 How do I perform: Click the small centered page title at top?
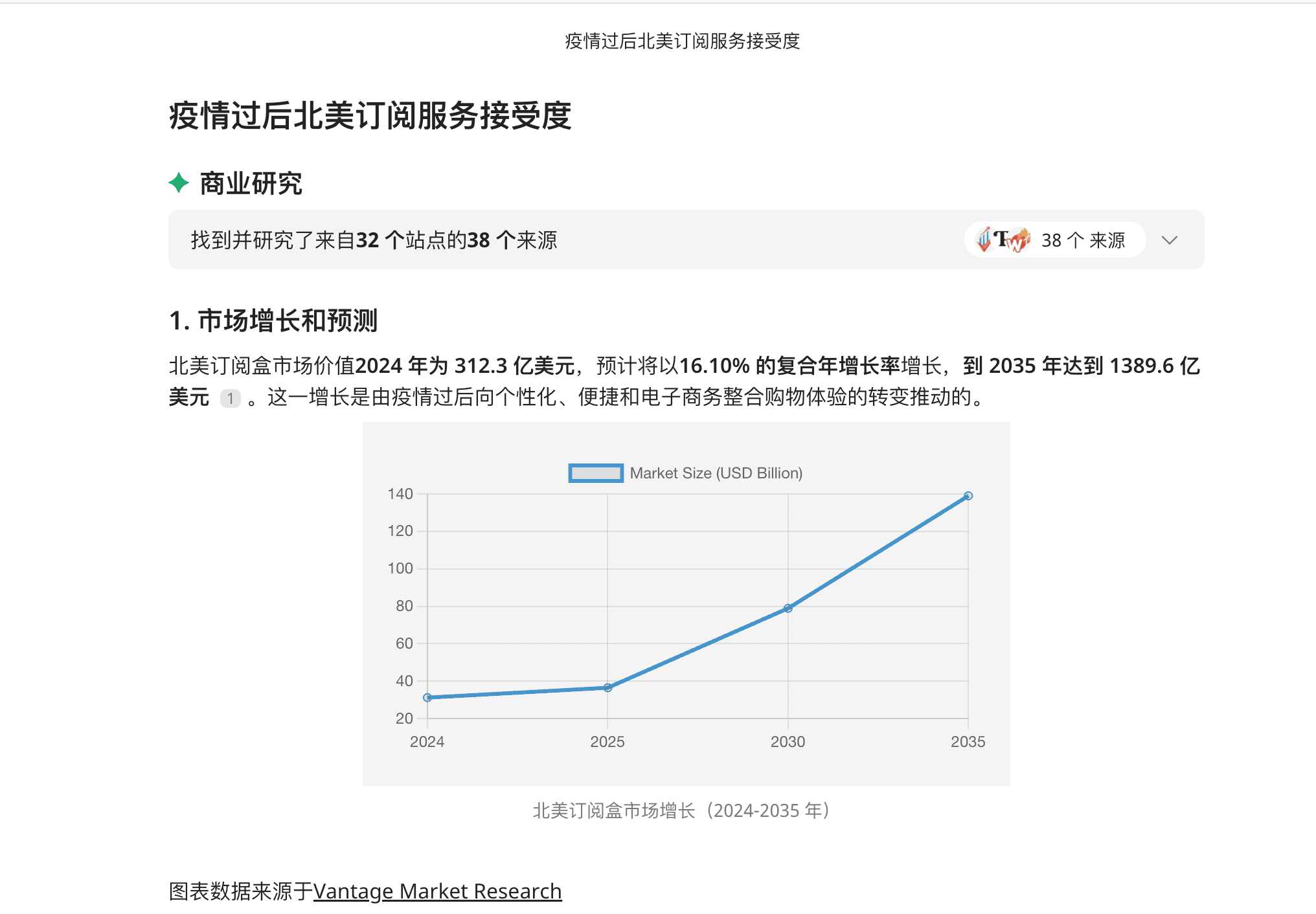click(682, 41)
